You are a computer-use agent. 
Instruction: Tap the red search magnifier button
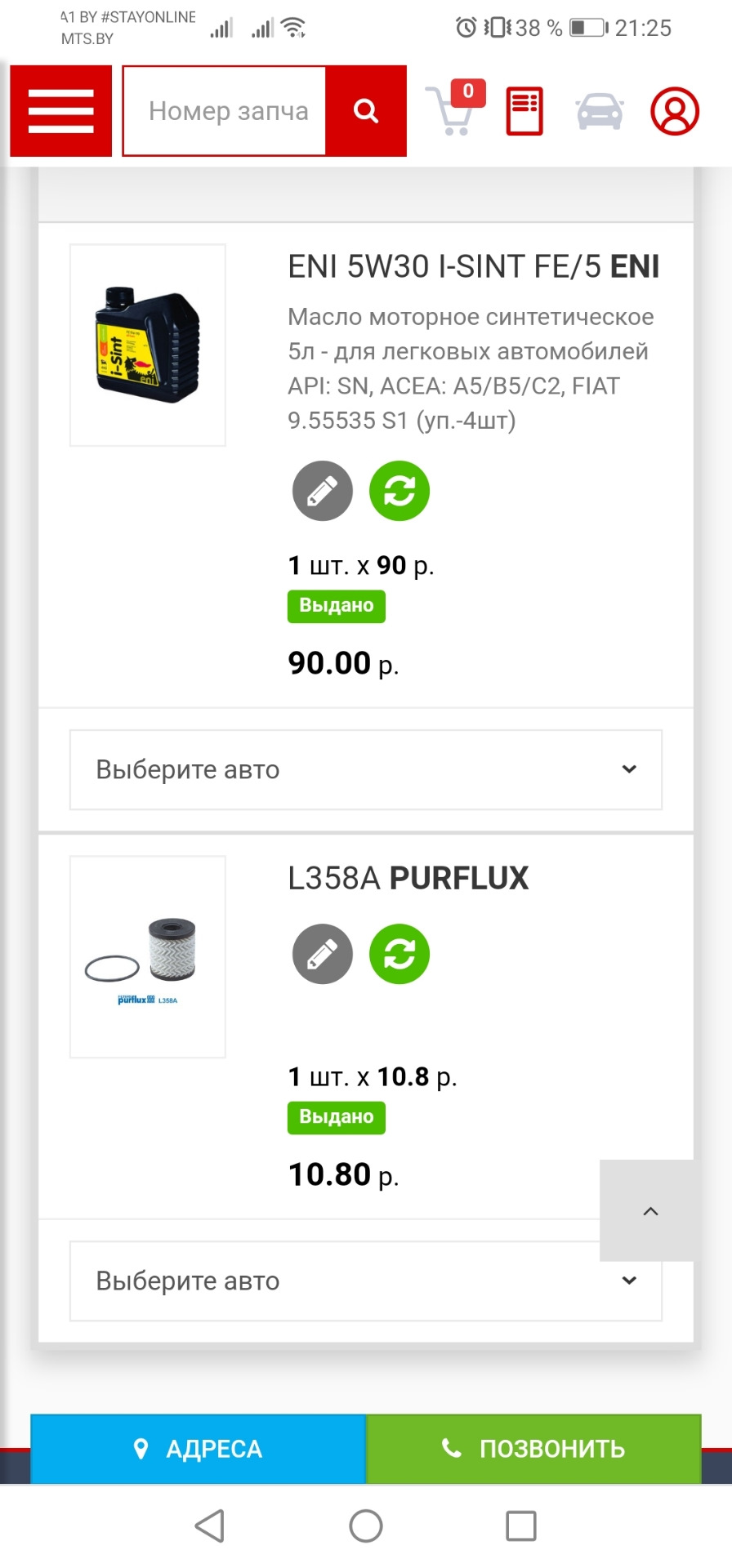pyautogui.click(x=366, y=111)
